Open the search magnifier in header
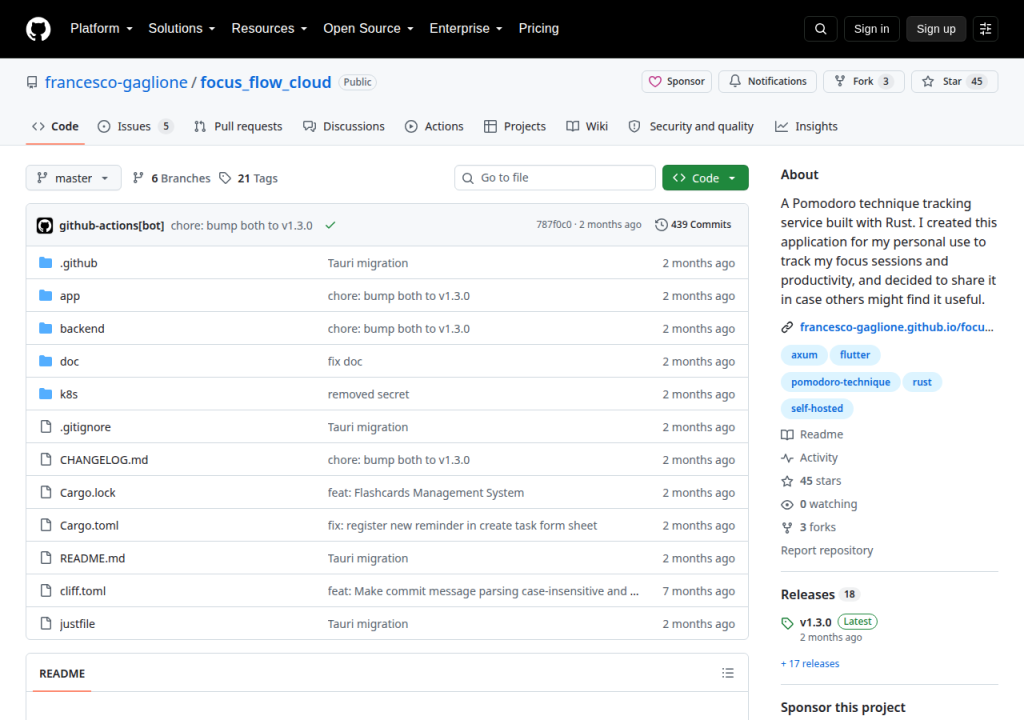This screenshot has width=1024, height=720. 820,29
